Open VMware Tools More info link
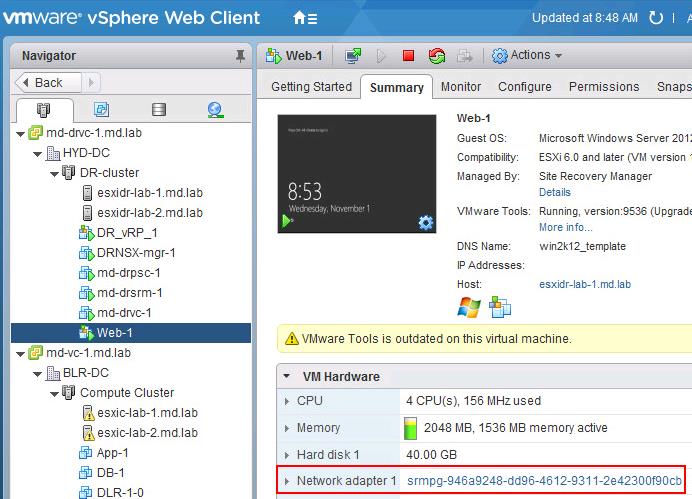 click(x=565, y=227)
